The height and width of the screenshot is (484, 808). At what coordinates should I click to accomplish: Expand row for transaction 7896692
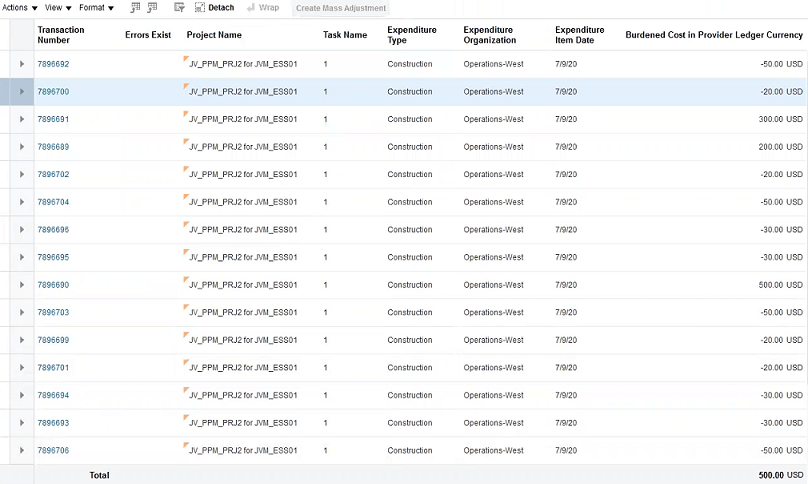click(22, 64)
